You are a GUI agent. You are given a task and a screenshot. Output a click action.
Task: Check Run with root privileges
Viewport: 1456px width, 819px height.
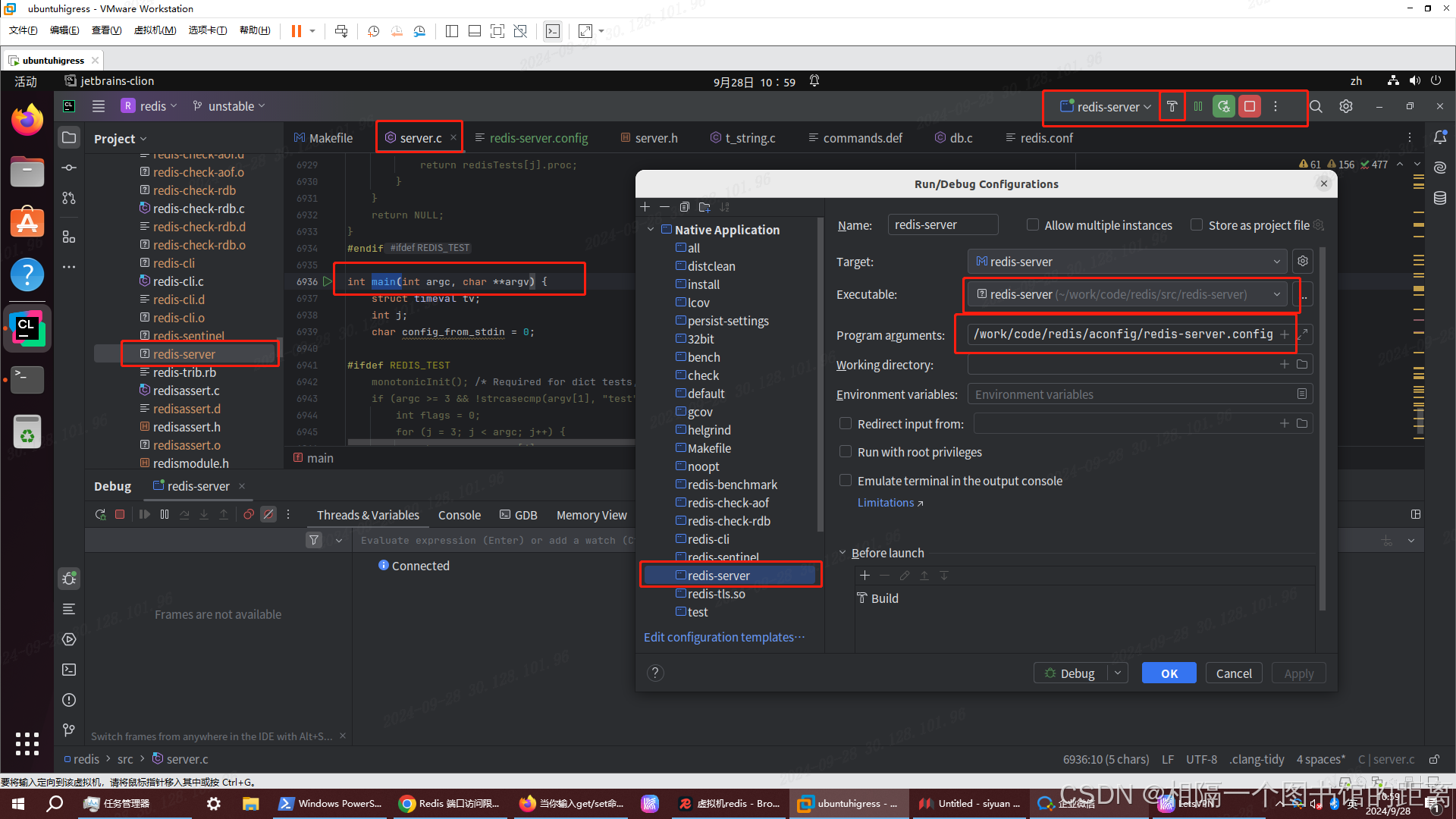tap(846, 452)
